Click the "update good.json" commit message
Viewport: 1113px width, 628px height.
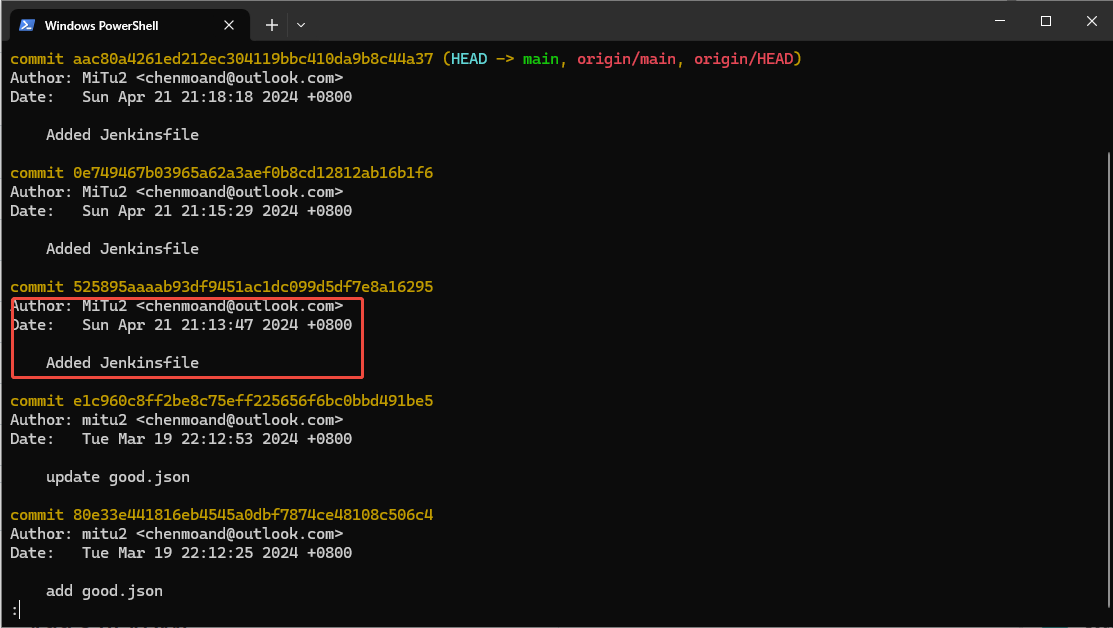117,477
